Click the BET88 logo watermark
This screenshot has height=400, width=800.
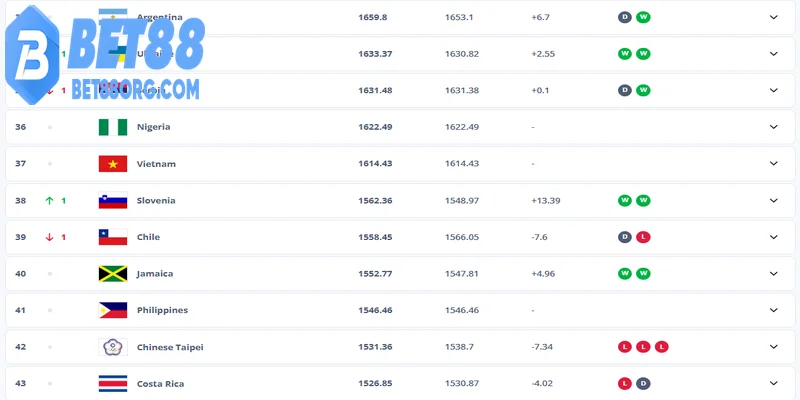105,55
